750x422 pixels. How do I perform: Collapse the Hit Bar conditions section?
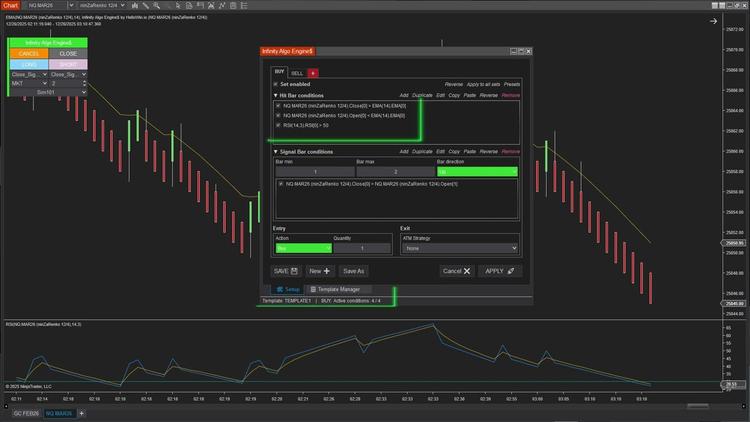coord(276,95)
